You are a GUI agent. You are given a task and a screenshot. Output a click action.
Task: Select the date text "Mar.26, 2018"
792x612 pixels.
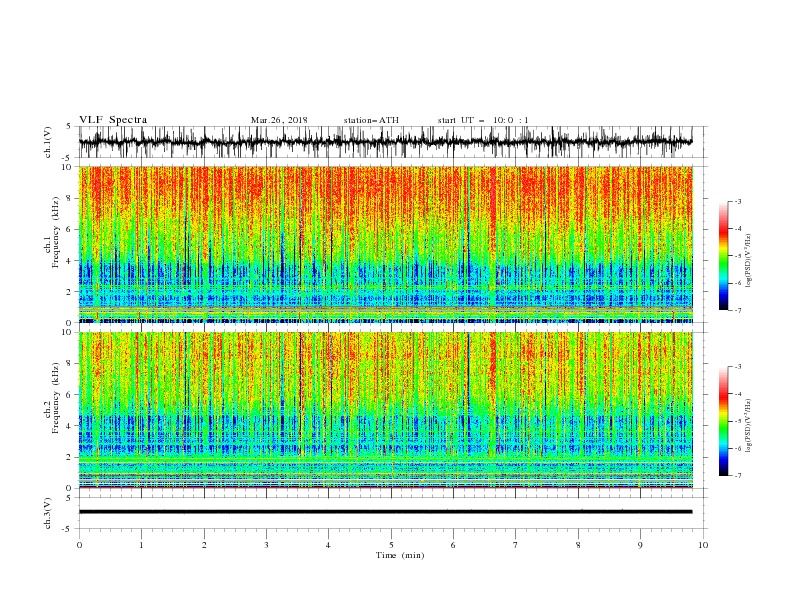tap(279, 120)
